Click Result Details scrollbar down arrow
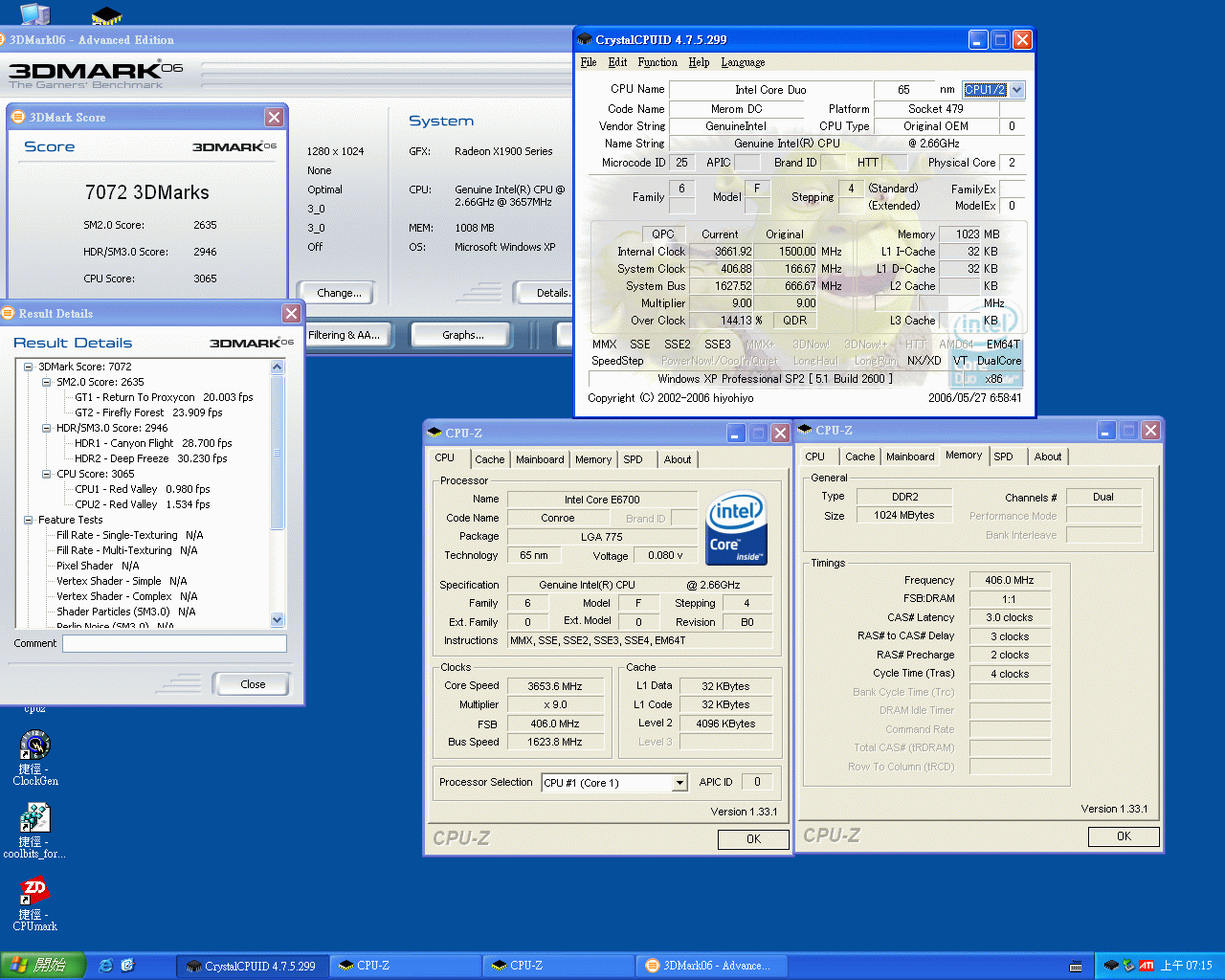The height and width of the screenshot is (980, 1225). [278, 620]
